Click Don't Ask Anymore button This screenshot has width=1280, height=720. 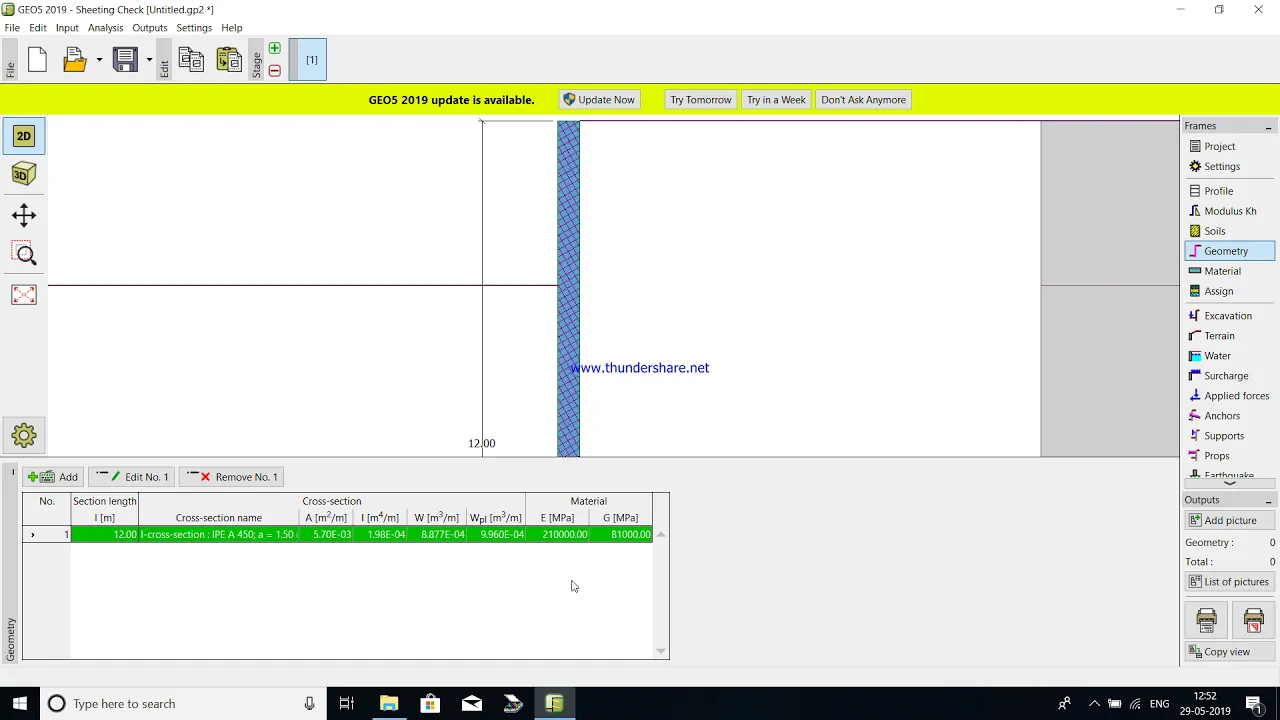coord(863,100)
